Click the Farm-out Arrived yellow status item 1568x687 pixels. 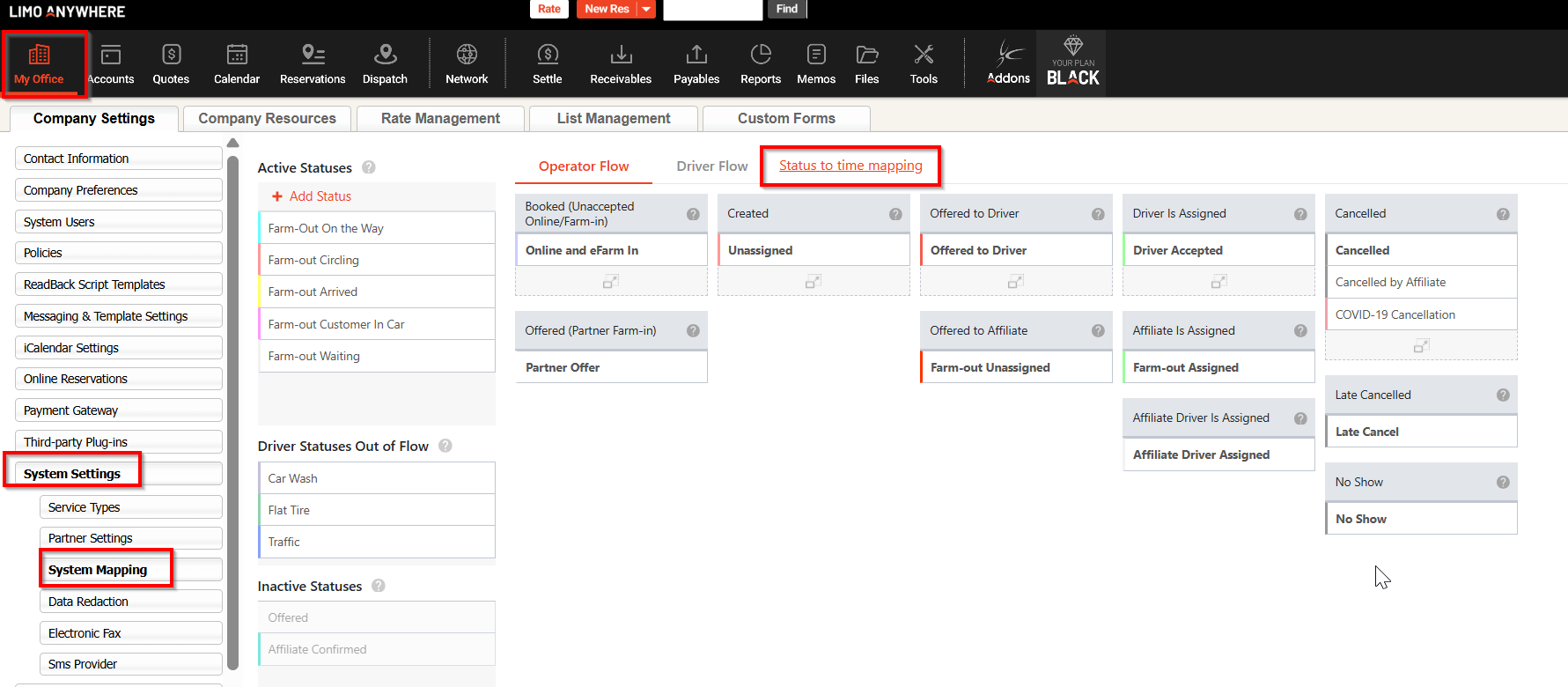click(x=376, y=292)
